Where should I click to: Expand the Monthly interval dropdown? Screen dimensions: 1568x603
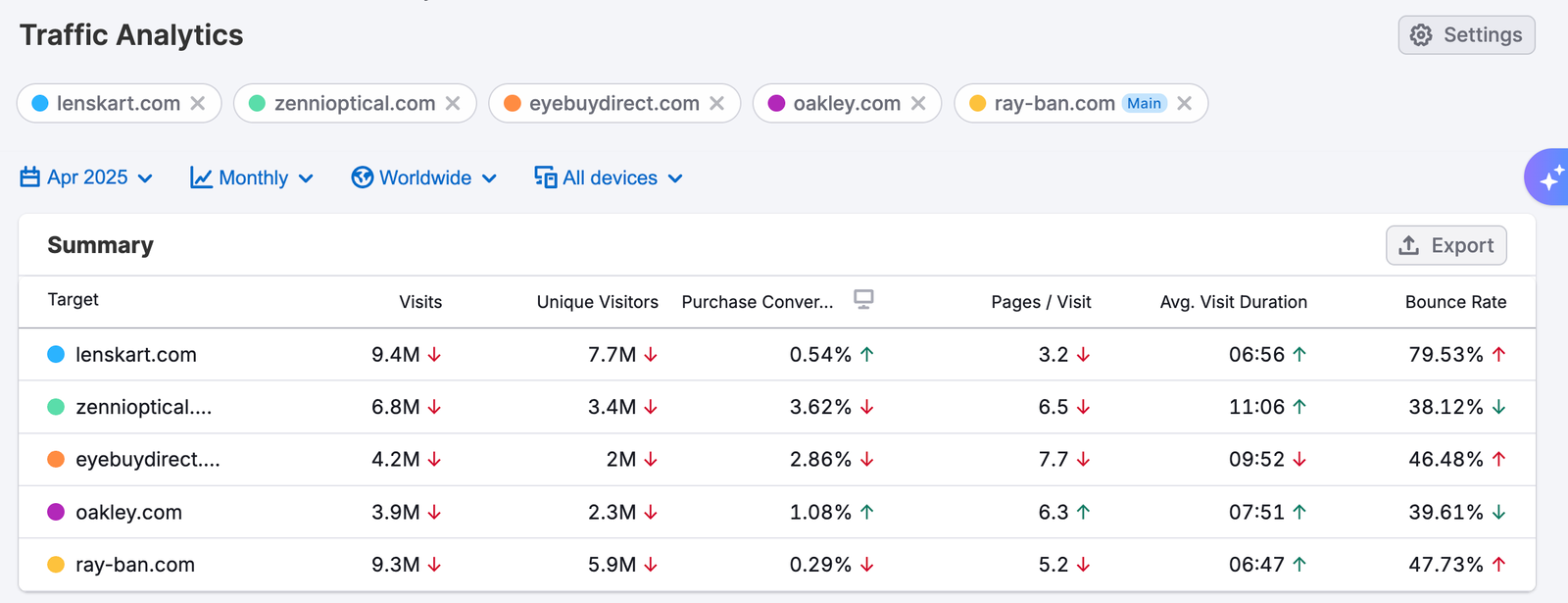(253, 177)
